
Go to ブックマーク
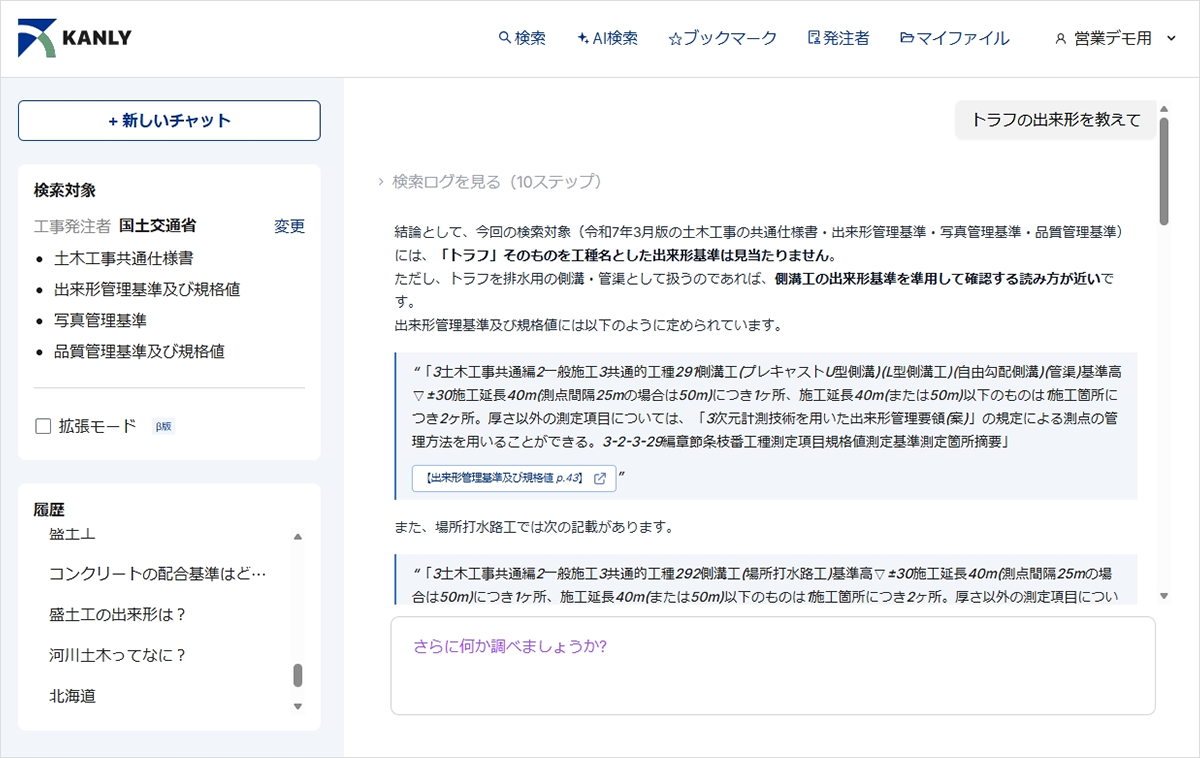722,38
